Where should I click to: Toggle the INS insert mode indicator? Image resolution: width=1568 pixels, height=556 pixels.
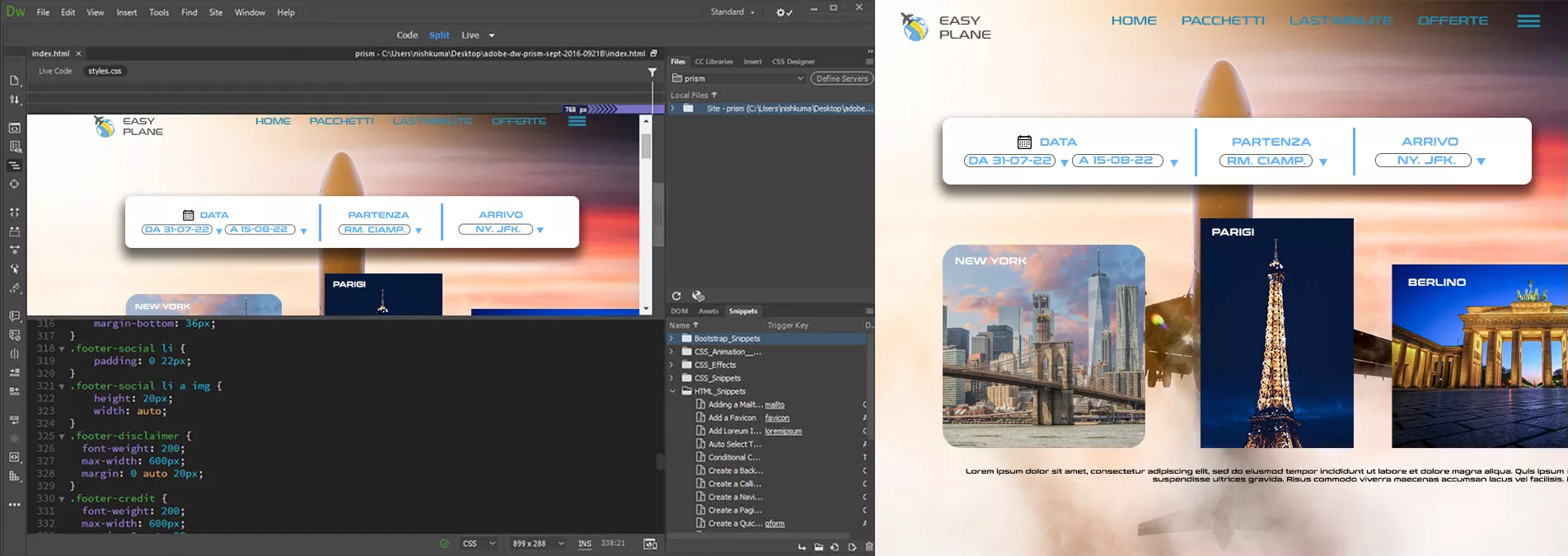(x=584, y=544)
